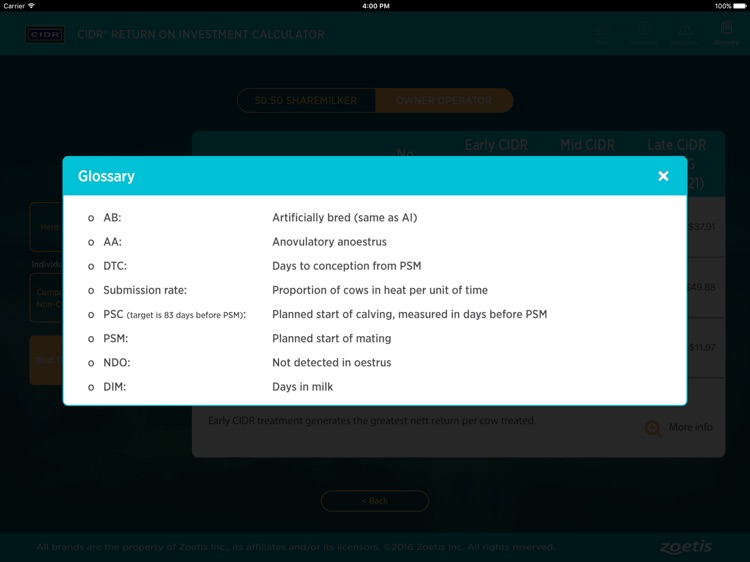Viewport: 750px width, 562px height.
Task: Tap the $49.88 value
Action: click(x=701, y=287)
